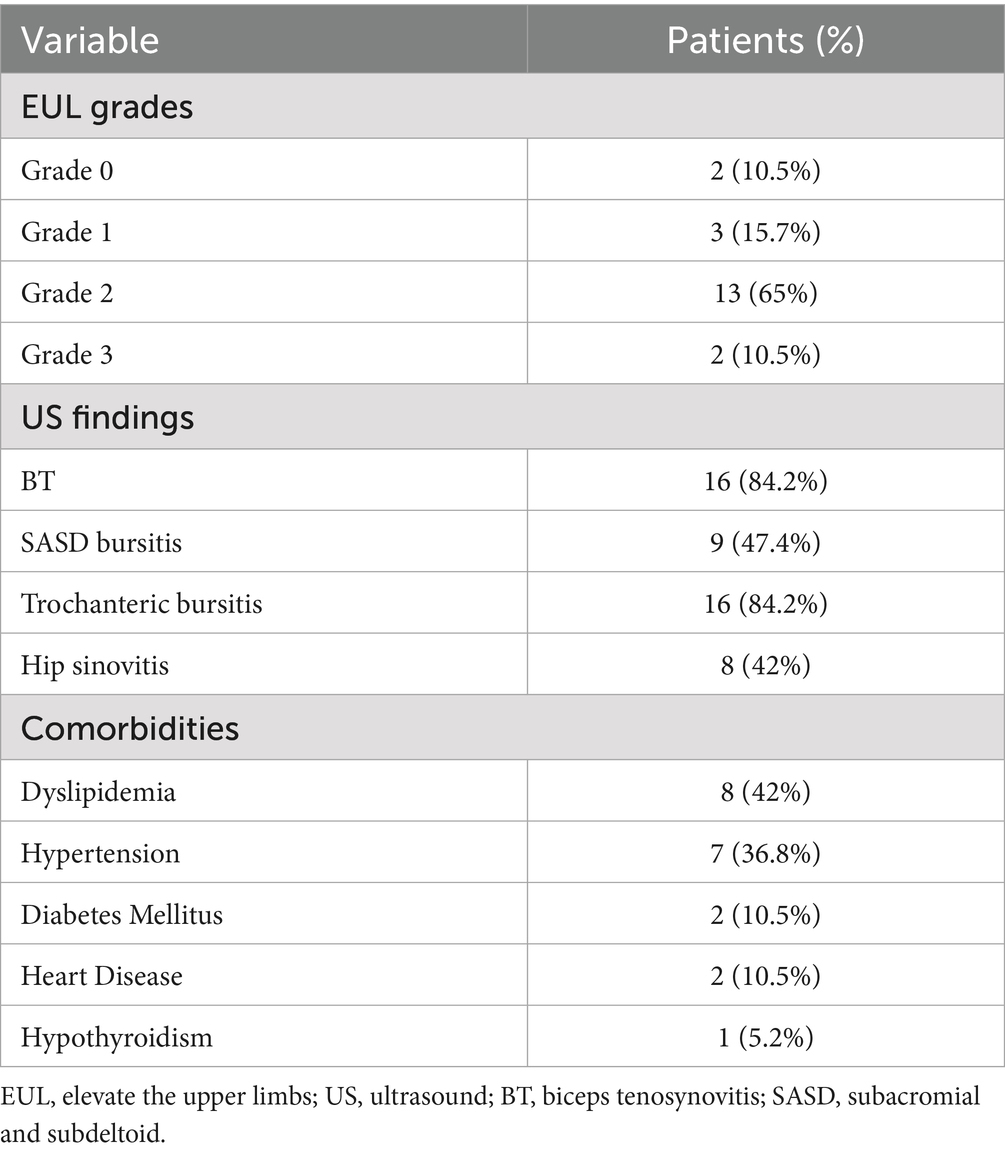Select the 1 (5.2%) Hypothyroidism value
This screenshot has width=1005, height=1156.
765,1036
